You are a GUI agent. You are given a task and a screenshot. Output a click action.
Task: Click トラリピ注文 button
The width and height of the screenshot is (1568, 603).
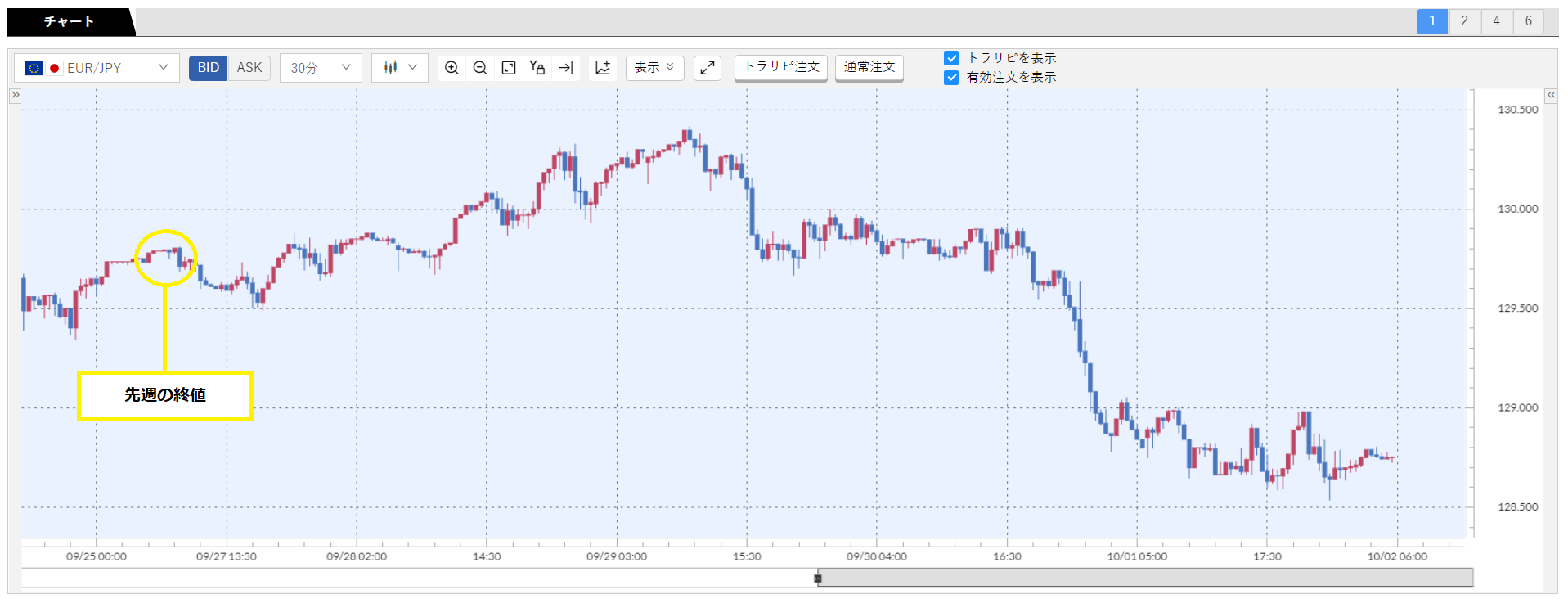[781, 67]
